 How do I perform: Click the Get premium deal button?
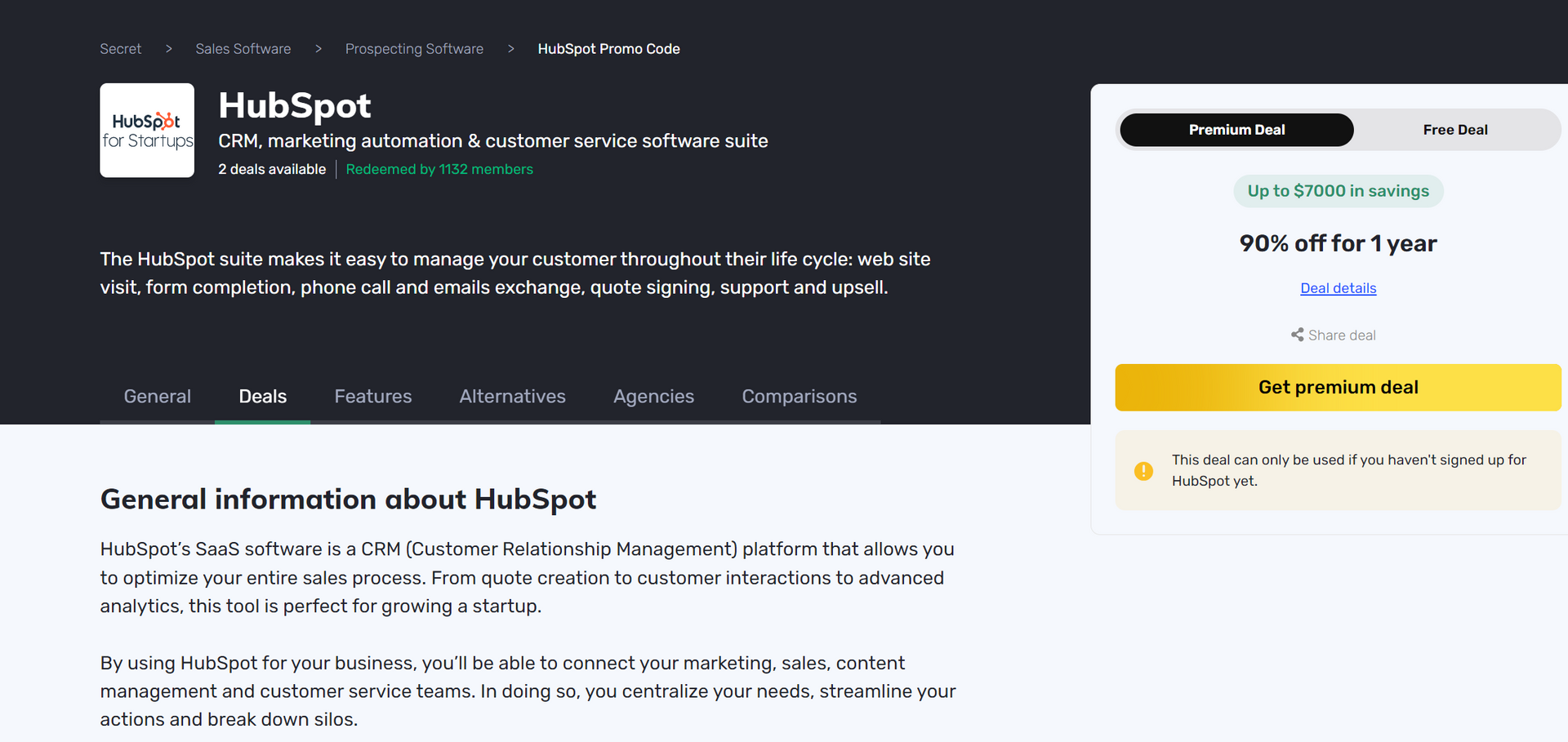[1338, 387]
